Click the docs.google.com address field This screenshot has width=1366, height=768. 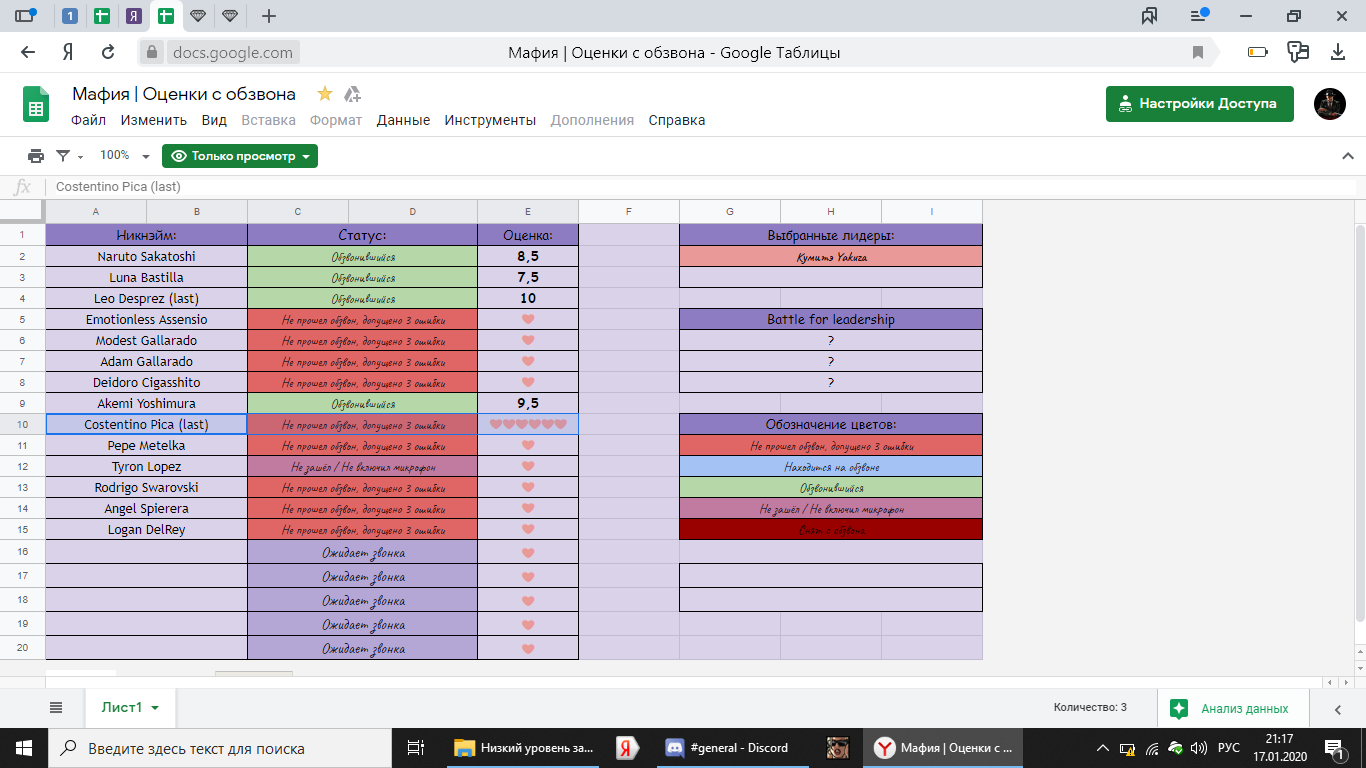click(x=231, y=52)
